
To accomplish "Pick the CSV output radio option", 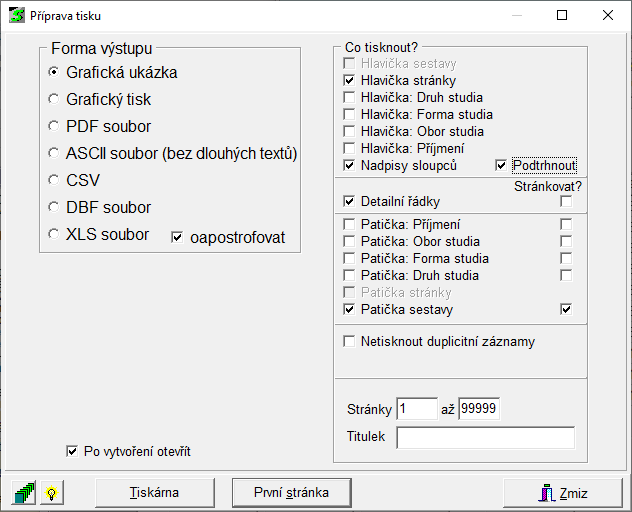I will pyautogui.click(x=54, y=181).
